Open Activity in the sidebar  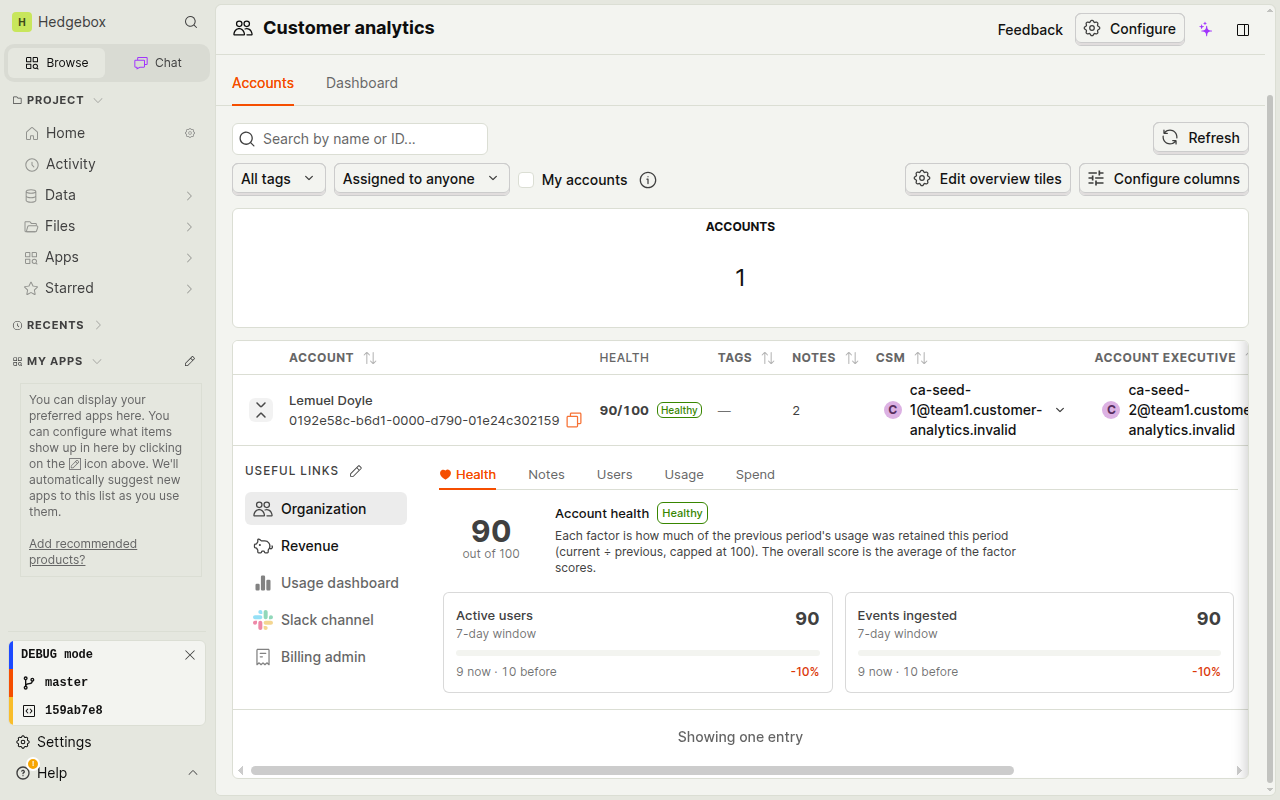[x=70, y=164]
